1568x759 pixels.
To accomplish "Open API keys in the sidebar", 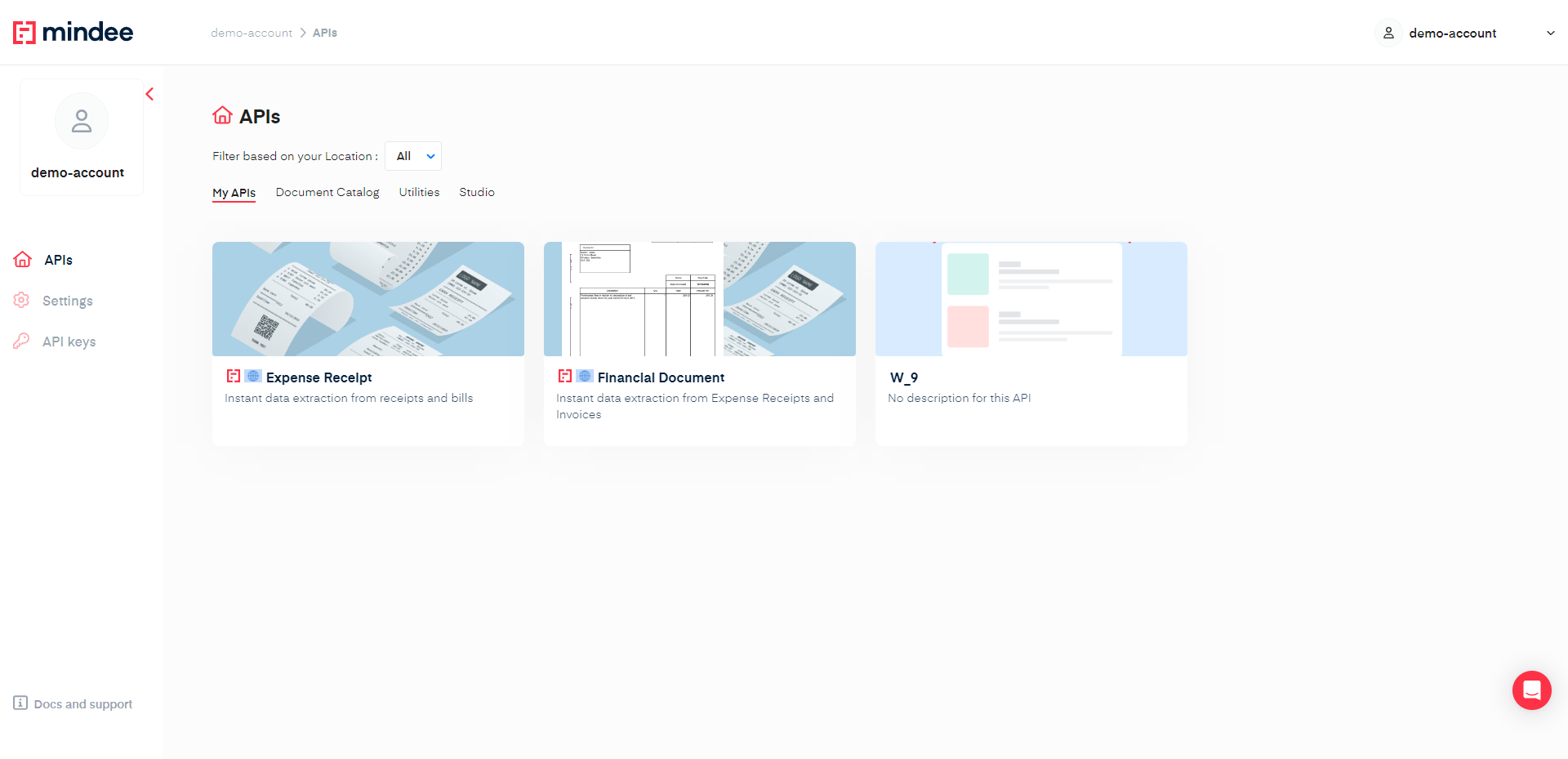I will [x=69, y=342].
